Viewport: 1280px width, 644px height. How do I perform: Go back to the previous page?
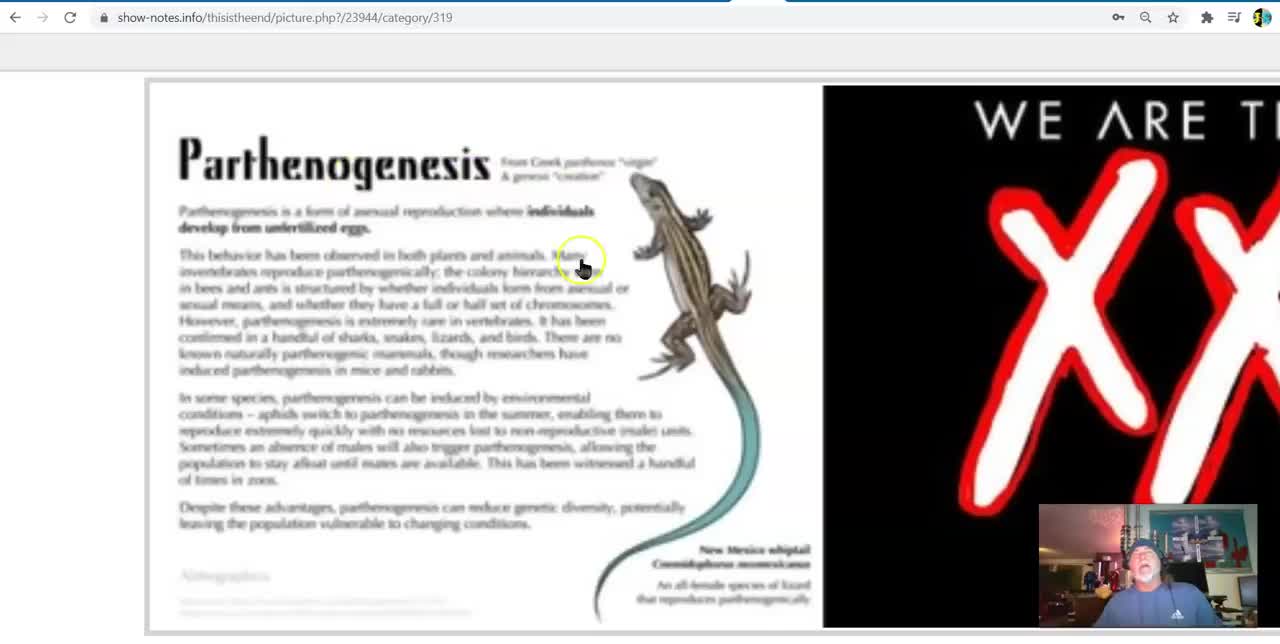point(15,17)
